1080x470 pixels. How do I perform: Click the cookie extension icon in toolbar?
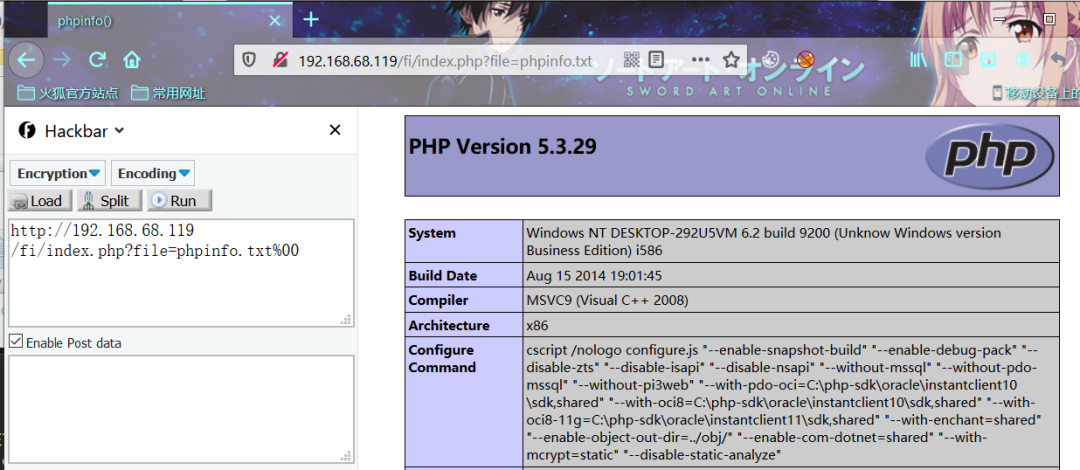click(x=773, y=59)
